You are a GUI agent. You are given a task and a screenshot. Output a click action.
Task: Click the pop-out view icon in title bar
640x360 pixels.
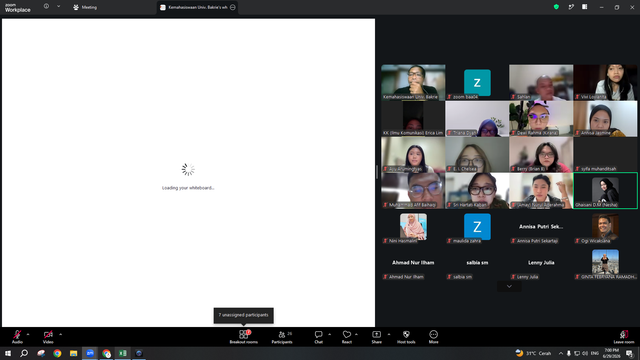pos(571,7)
